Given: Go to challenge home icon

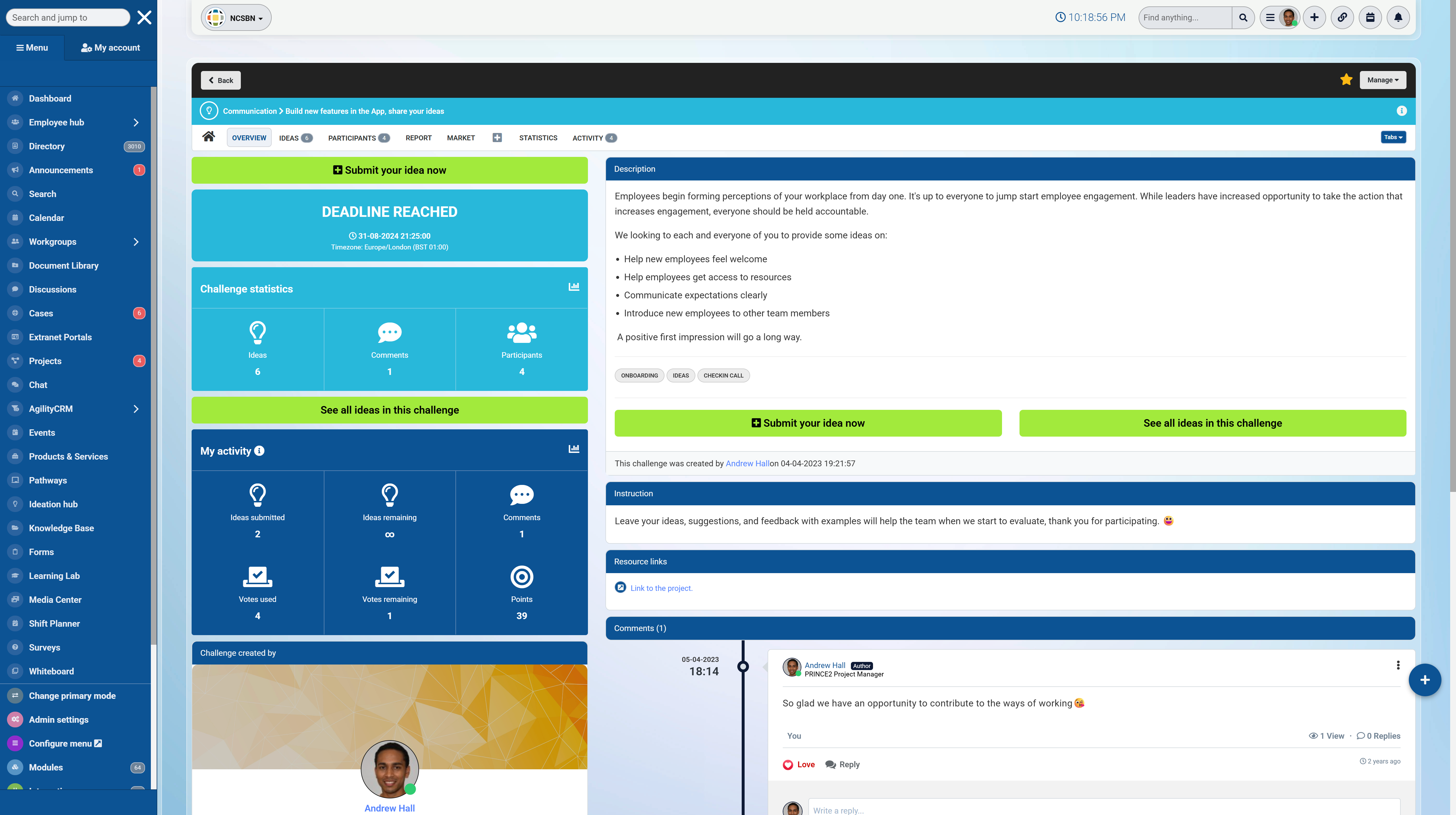Looking at the screenshot, I should 208,137.
